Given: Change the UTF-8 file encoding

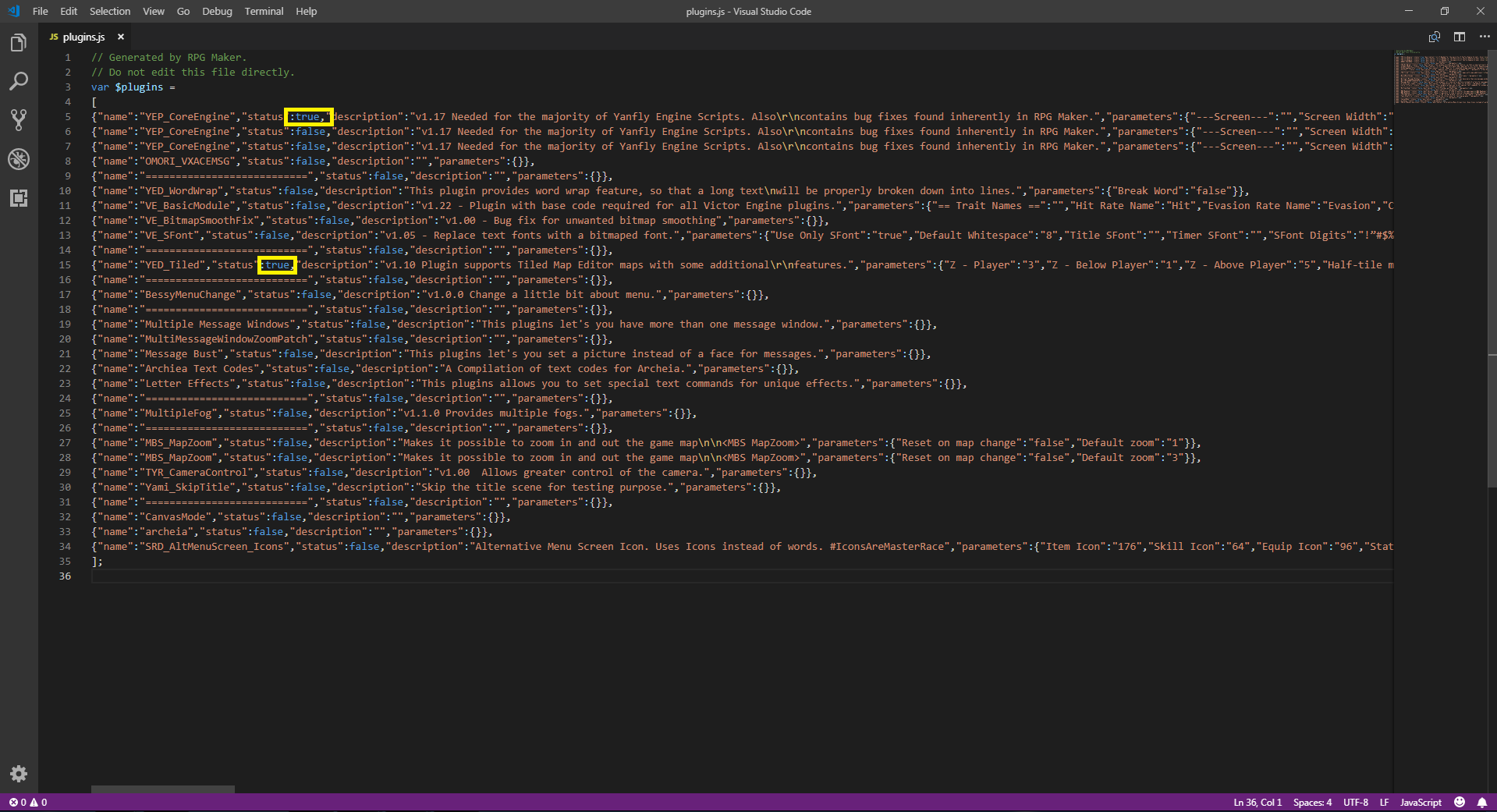Looking at the screenshot, I should click(1355, 803).
